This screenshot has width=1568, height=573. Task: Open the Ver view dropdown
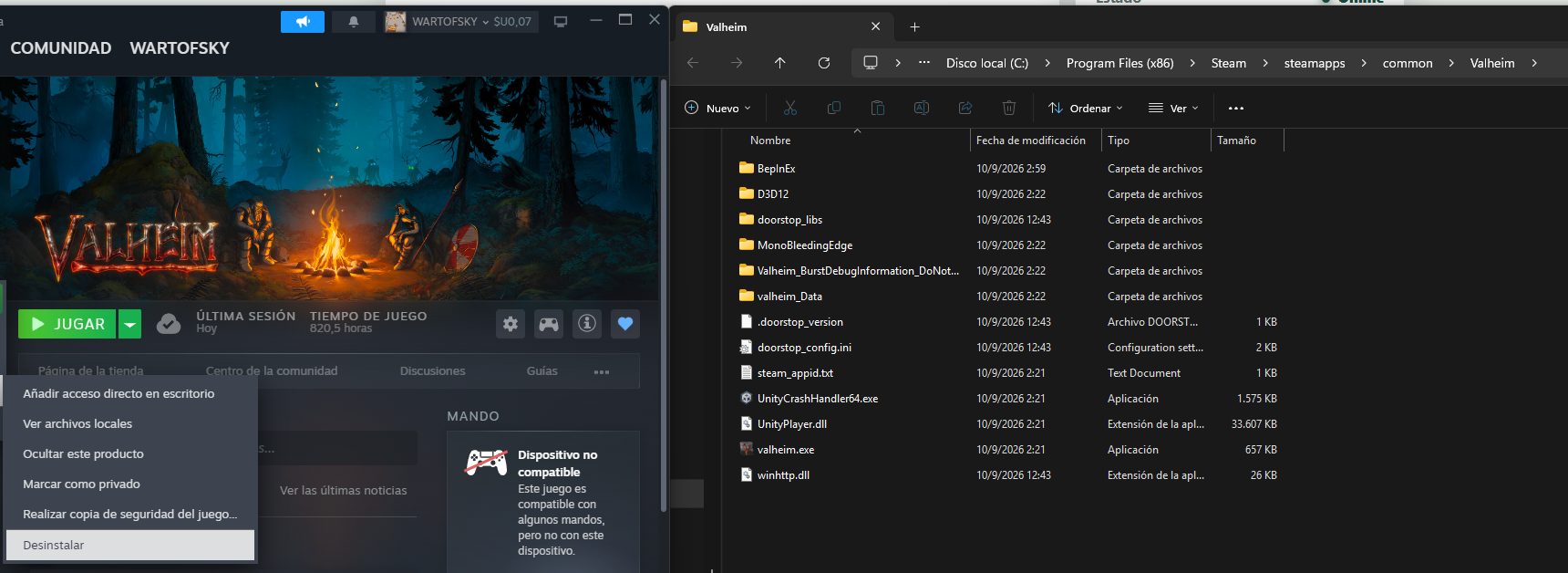(x=1173, y=108)
